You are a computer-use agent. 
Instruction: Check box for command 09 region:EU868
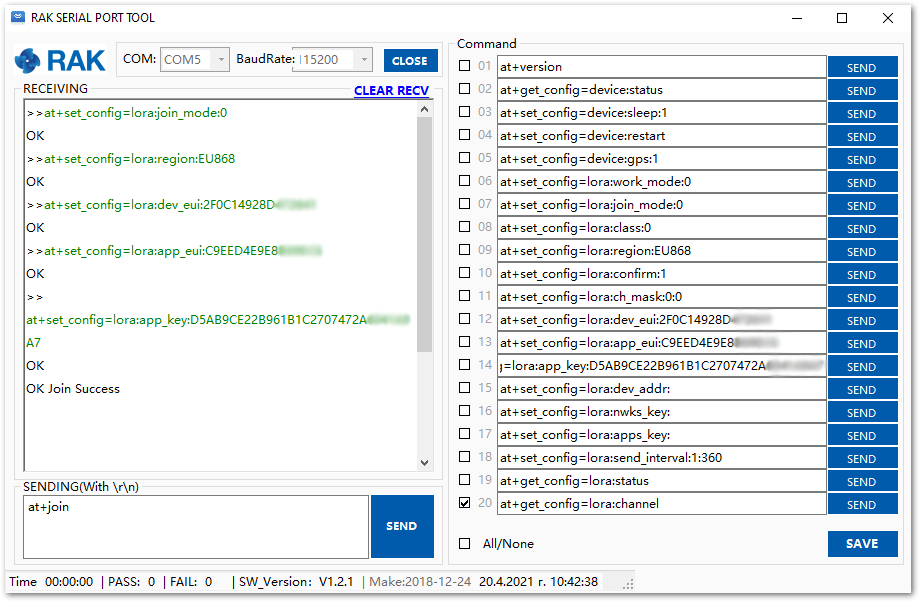[x=465, y=249]
